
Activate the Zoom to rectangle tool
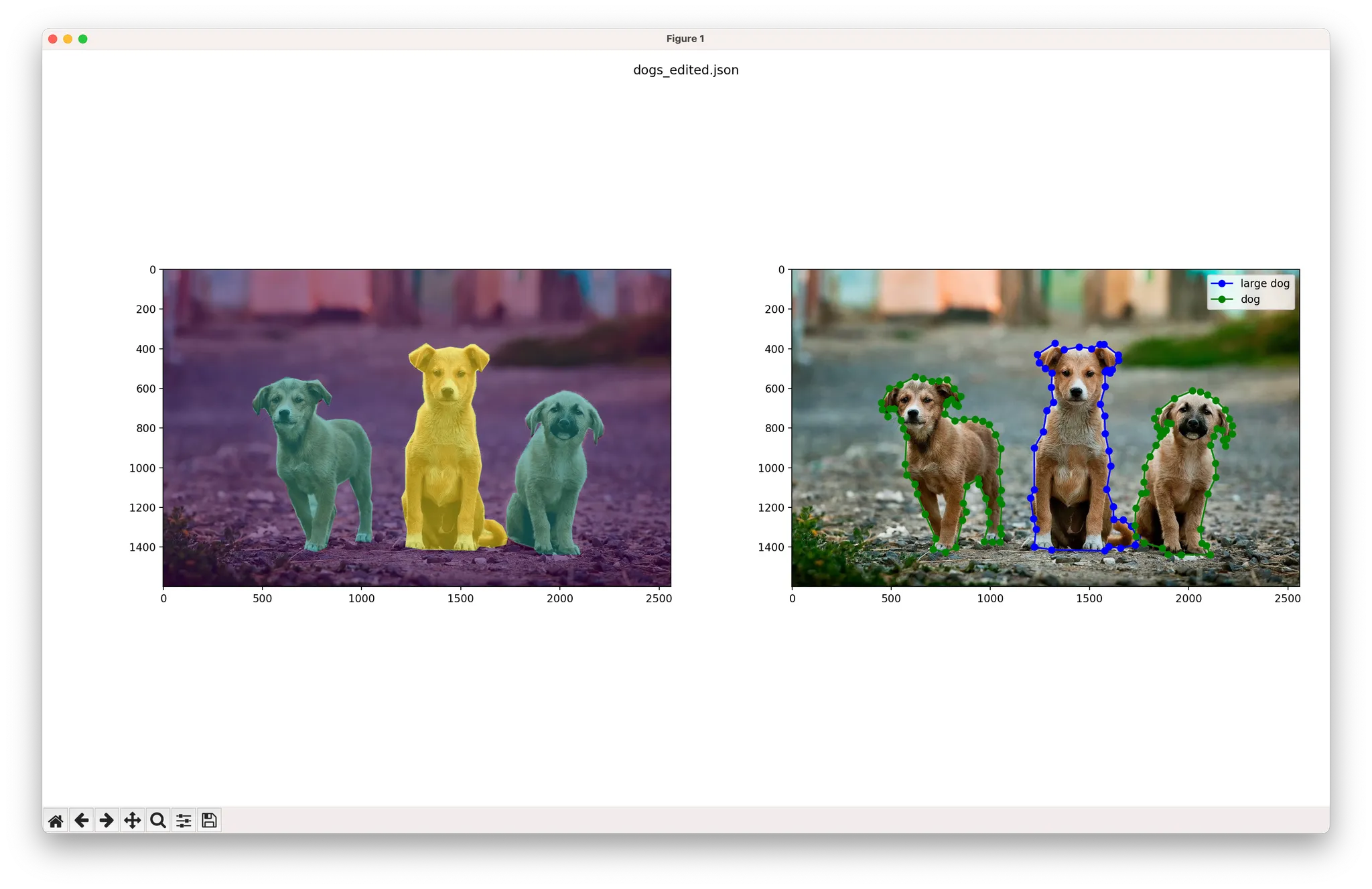[158, 821]
